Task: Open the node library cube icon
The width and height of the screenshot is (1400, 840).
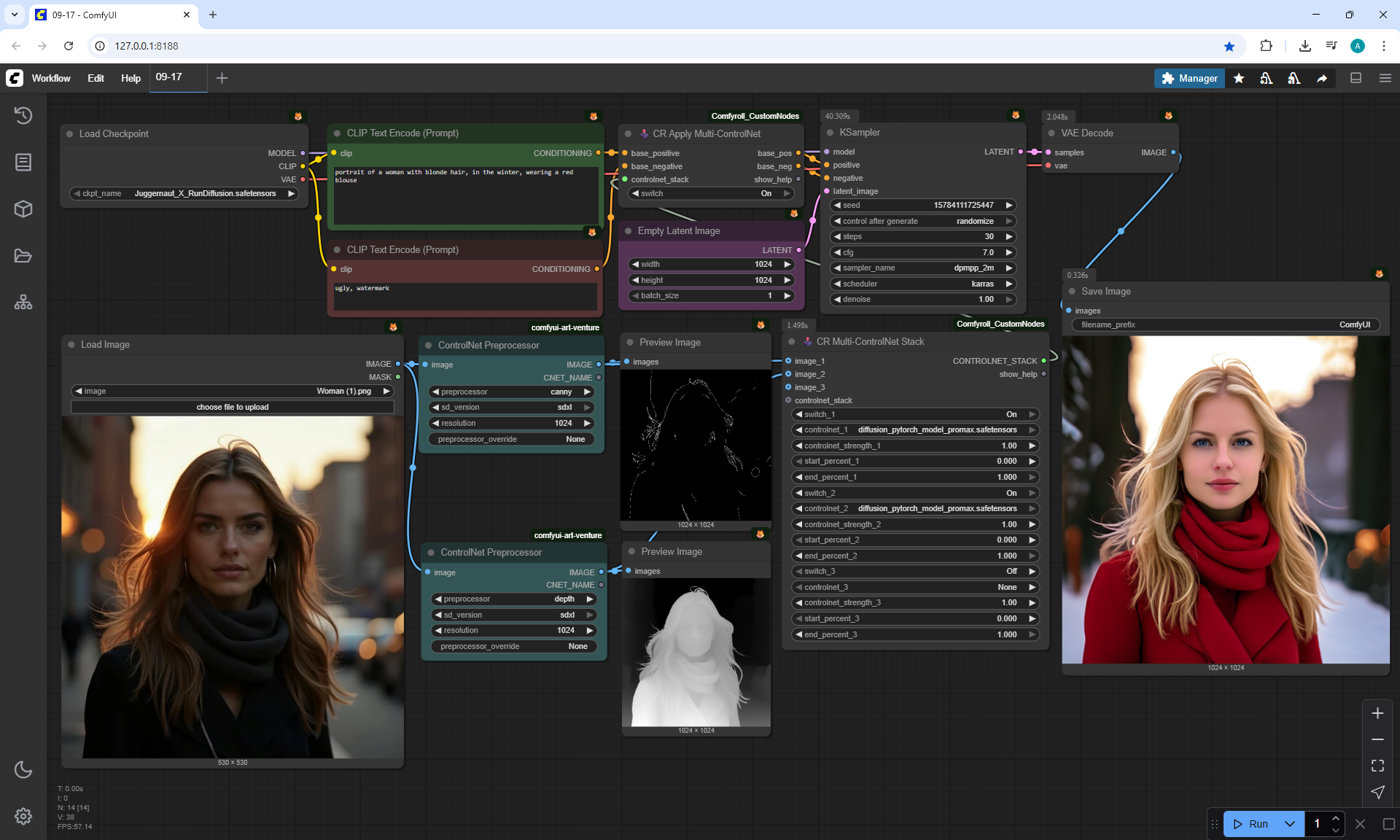Action: click(23, 209)
